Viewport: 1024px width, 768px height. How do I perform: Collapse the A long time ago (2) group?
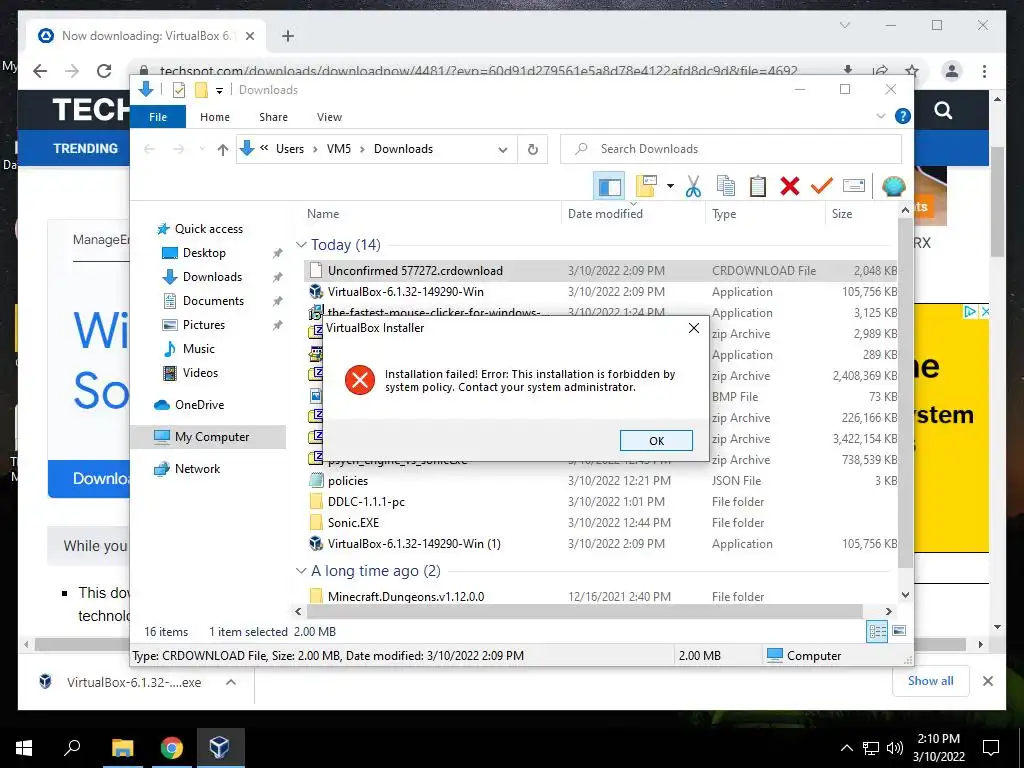point(301,571)
